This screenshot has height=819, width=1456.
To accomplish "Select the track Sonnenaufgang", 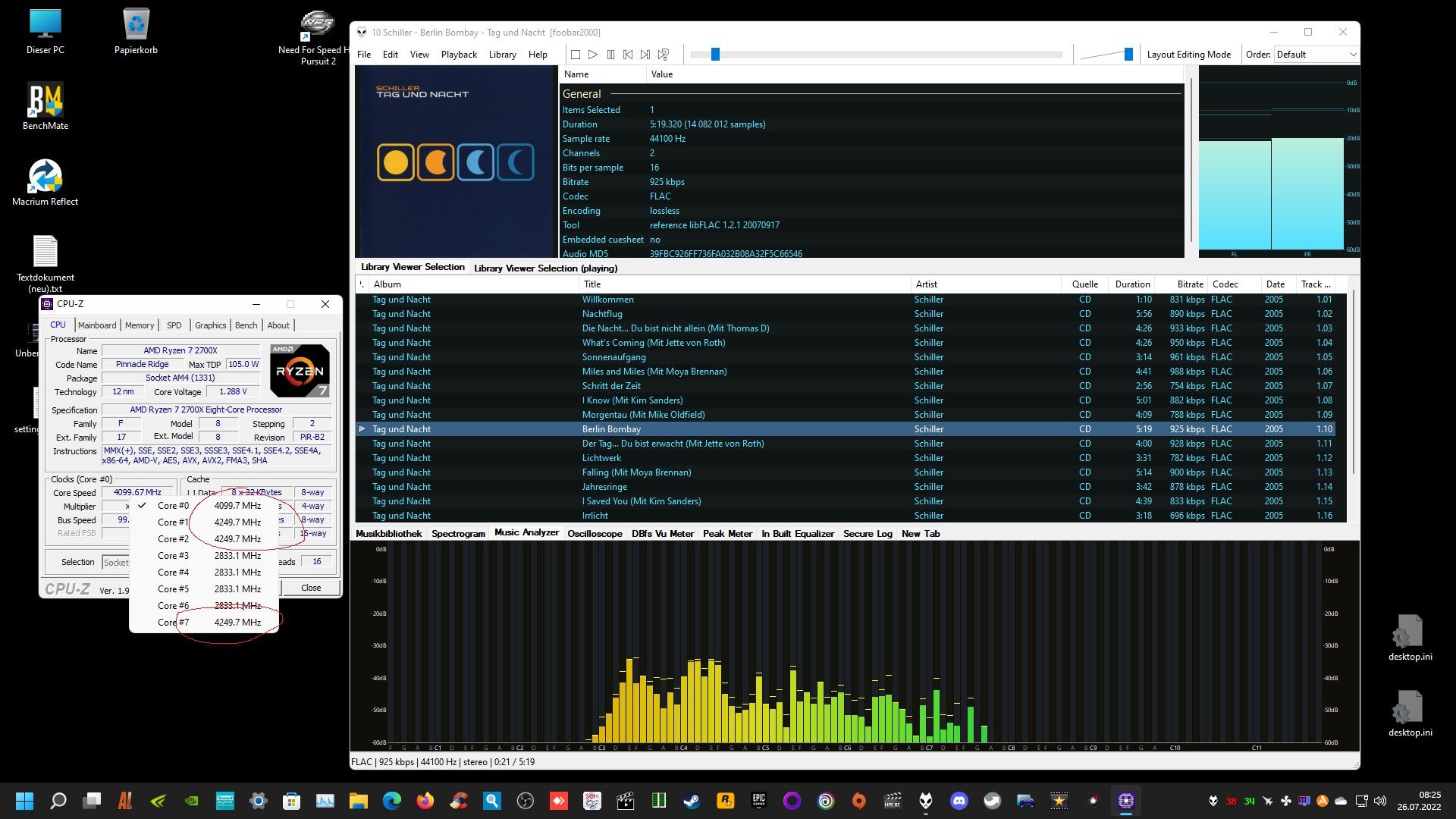I will tap(846, 357).
